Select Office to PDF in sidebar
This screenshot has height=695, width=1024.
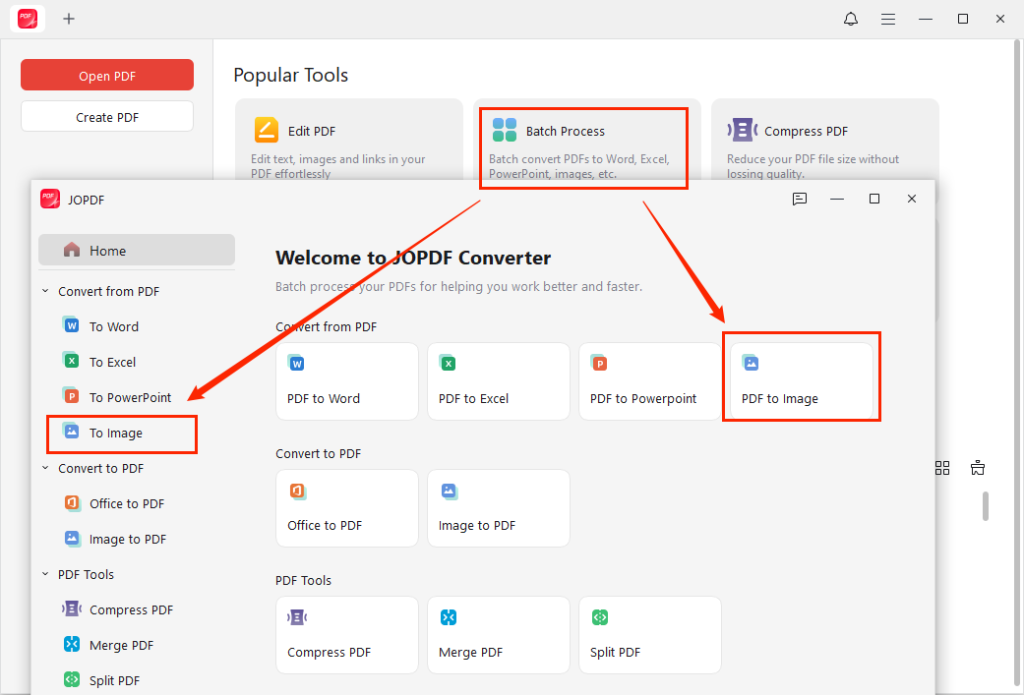click(x=127, y=504)
